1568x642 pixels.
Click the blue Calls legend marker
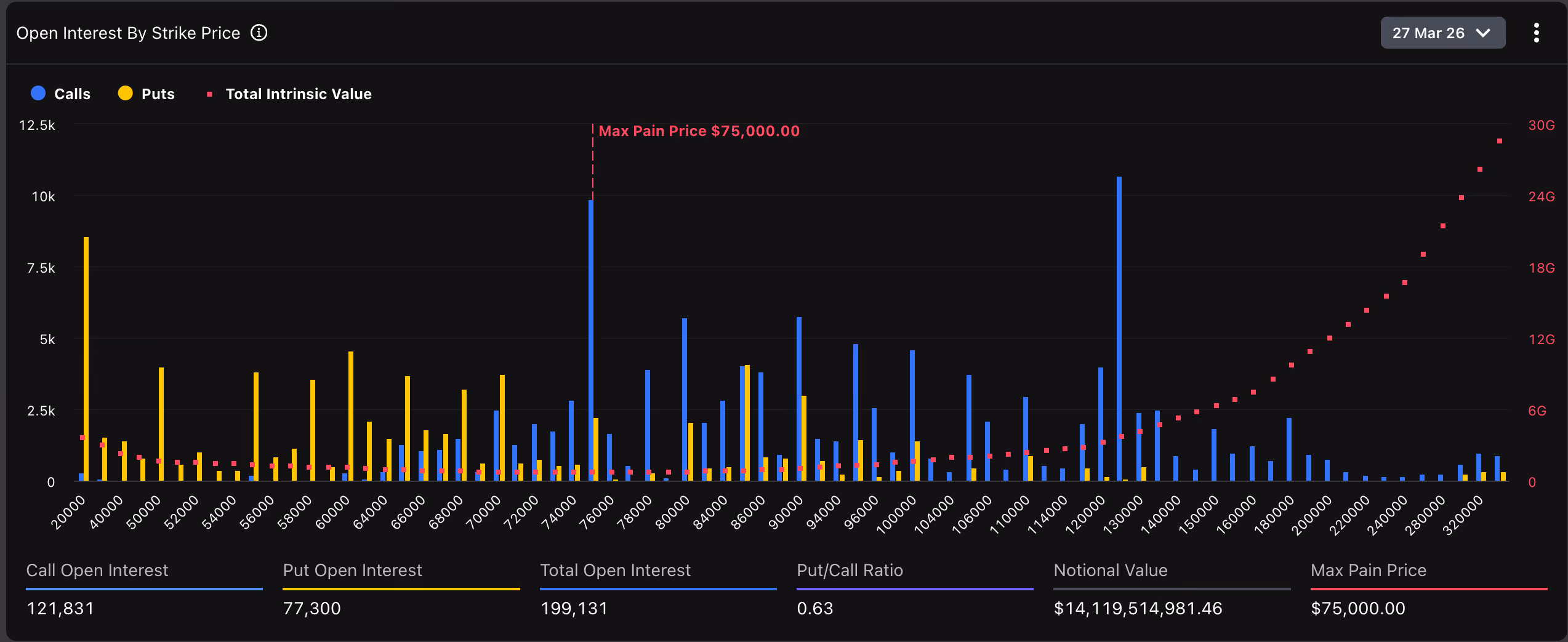point(38,93)
